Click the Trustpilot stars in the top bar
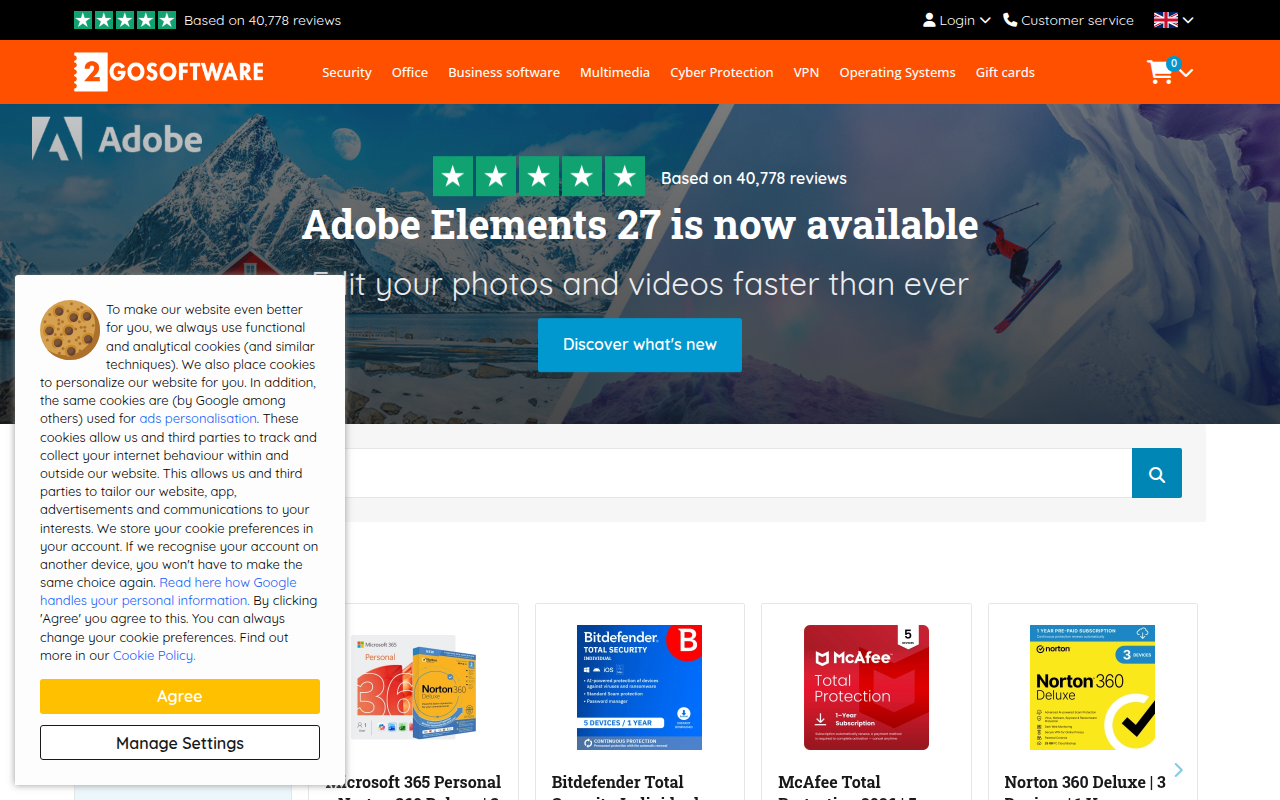The width and height of the screenshot is (1280, 800). [x=125, y=20]
